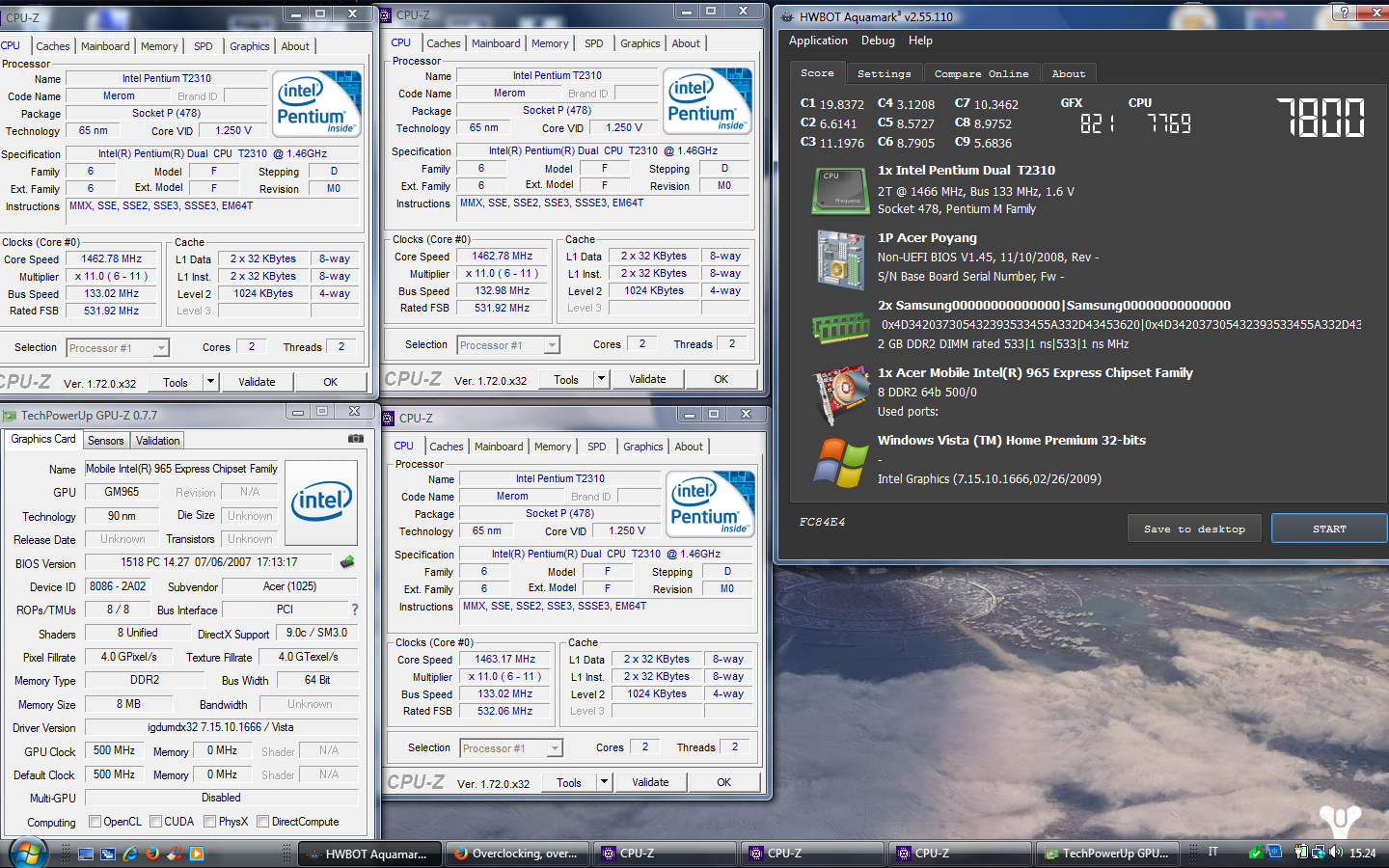Click the GPU-Z Driver Version field
Viewport: 1389px width, 868px height.
click(221, 727)
